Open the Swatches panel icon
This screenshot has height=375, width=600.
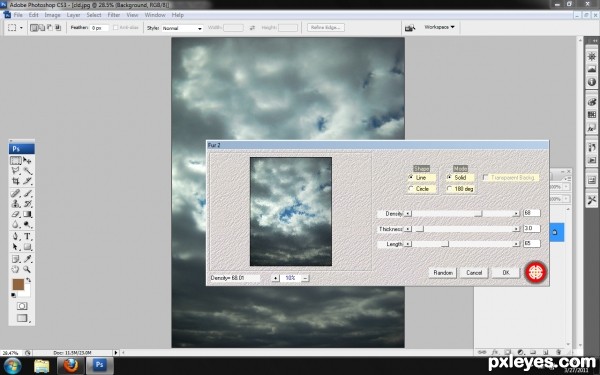click(x=592, y=114)
